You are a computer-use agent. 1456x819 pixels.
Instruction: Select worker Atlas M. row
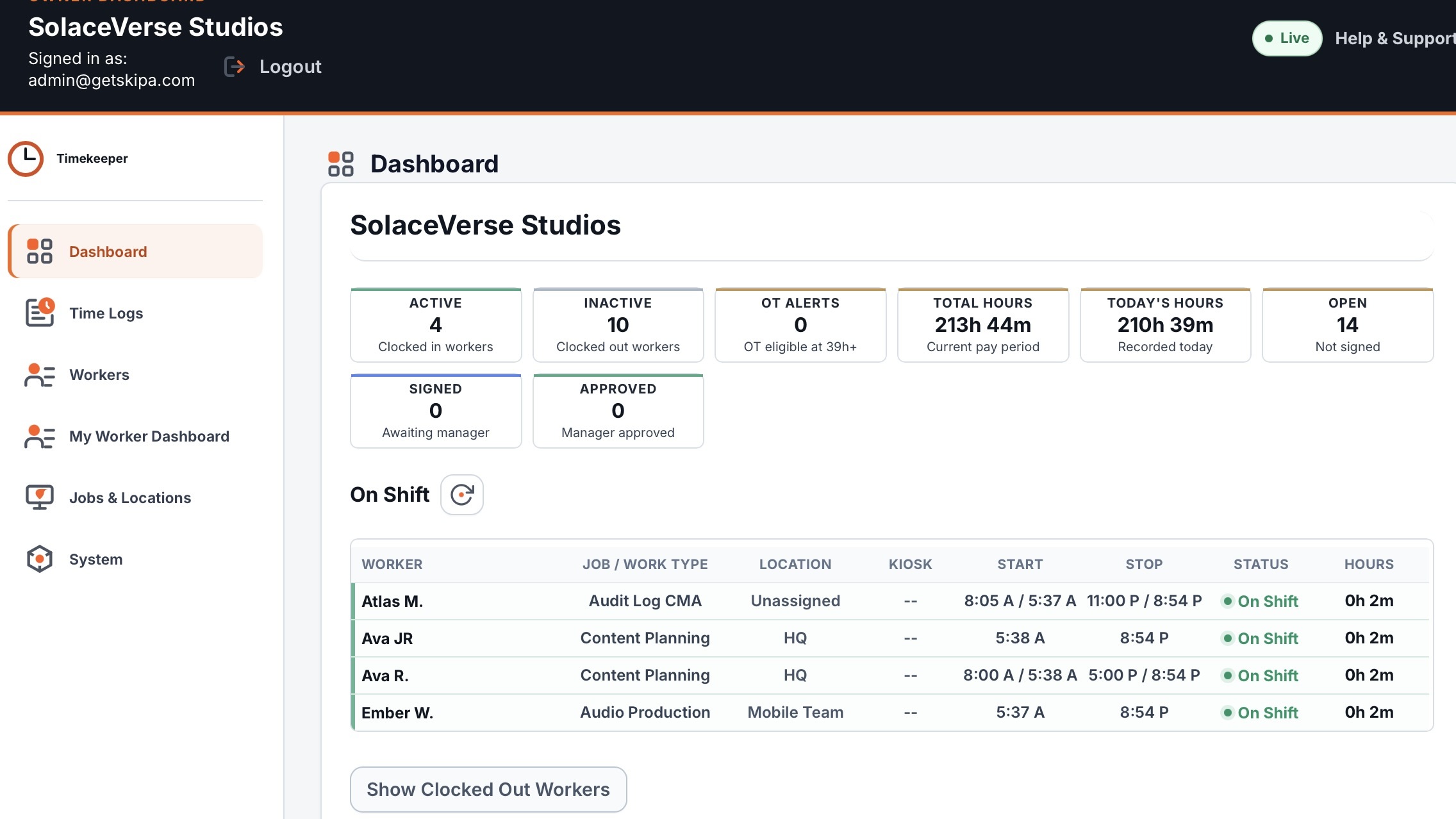coord(891,601)
